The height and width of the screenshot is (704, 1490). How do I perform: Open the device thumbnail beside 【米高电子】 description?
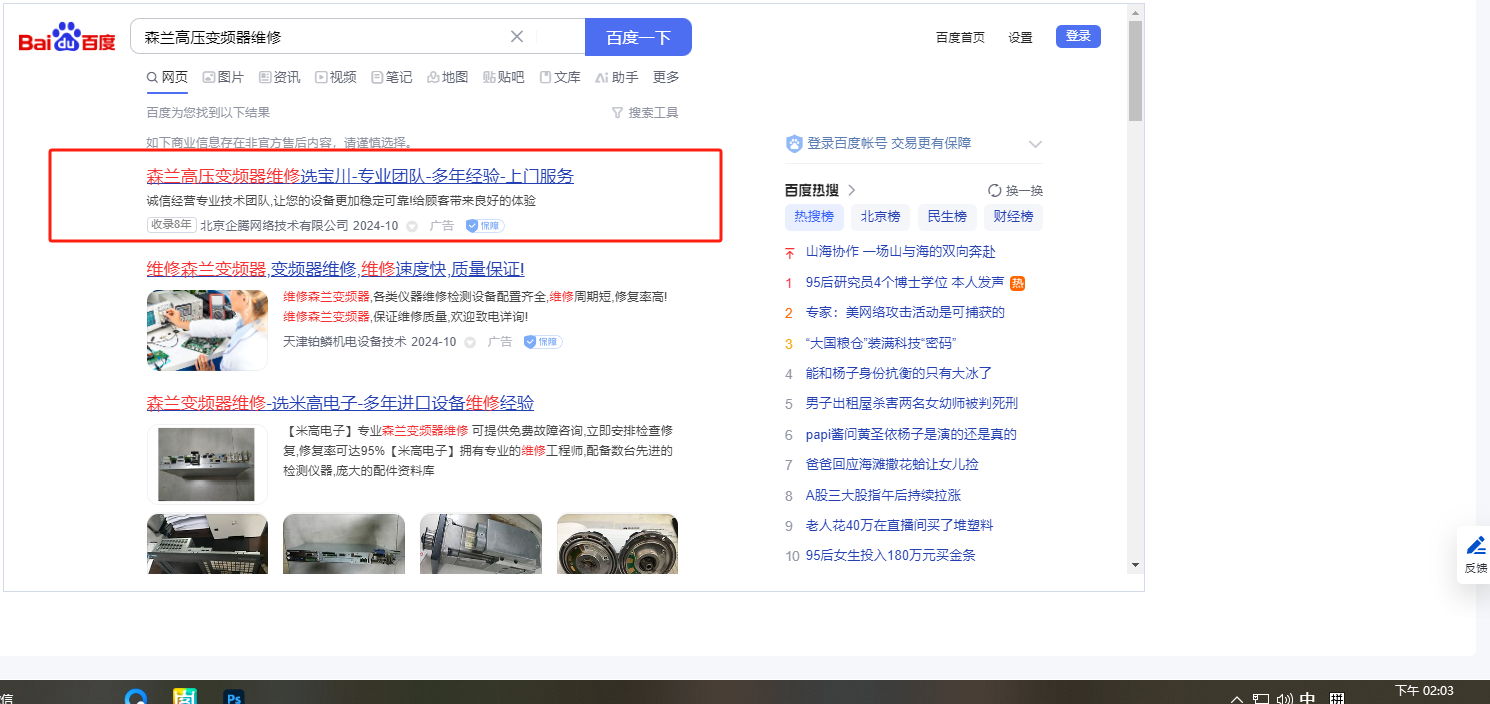click(207, 464)
